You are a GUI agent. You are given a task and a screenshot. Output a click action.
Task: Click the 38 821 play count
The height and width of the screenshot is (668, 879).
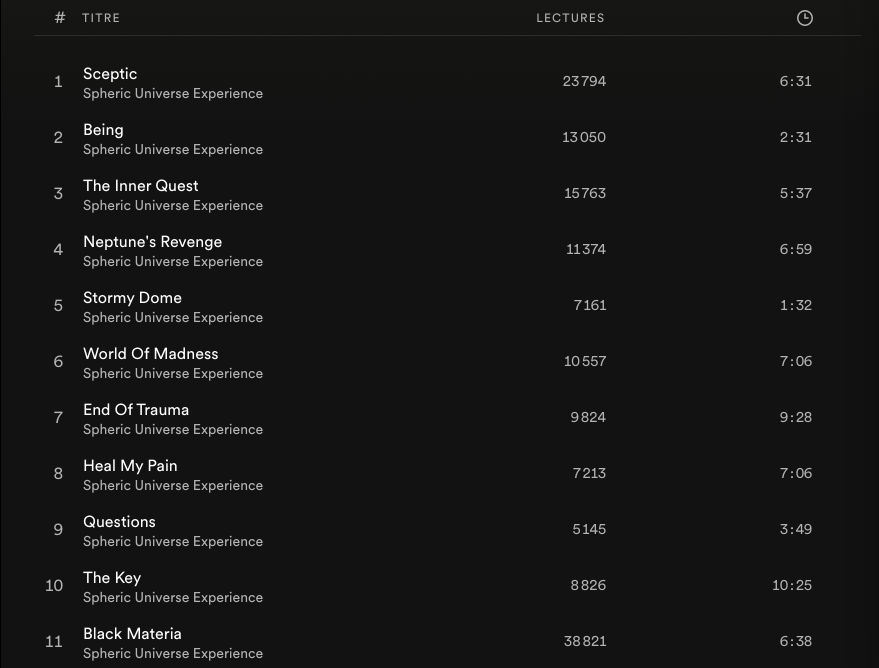click(x=584, y=641)
